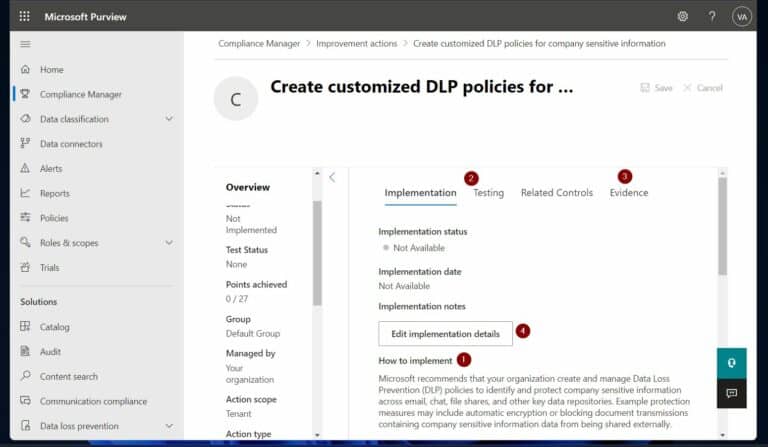
Task: Click the Save disk icon
Action: click(x=645, y=88)
